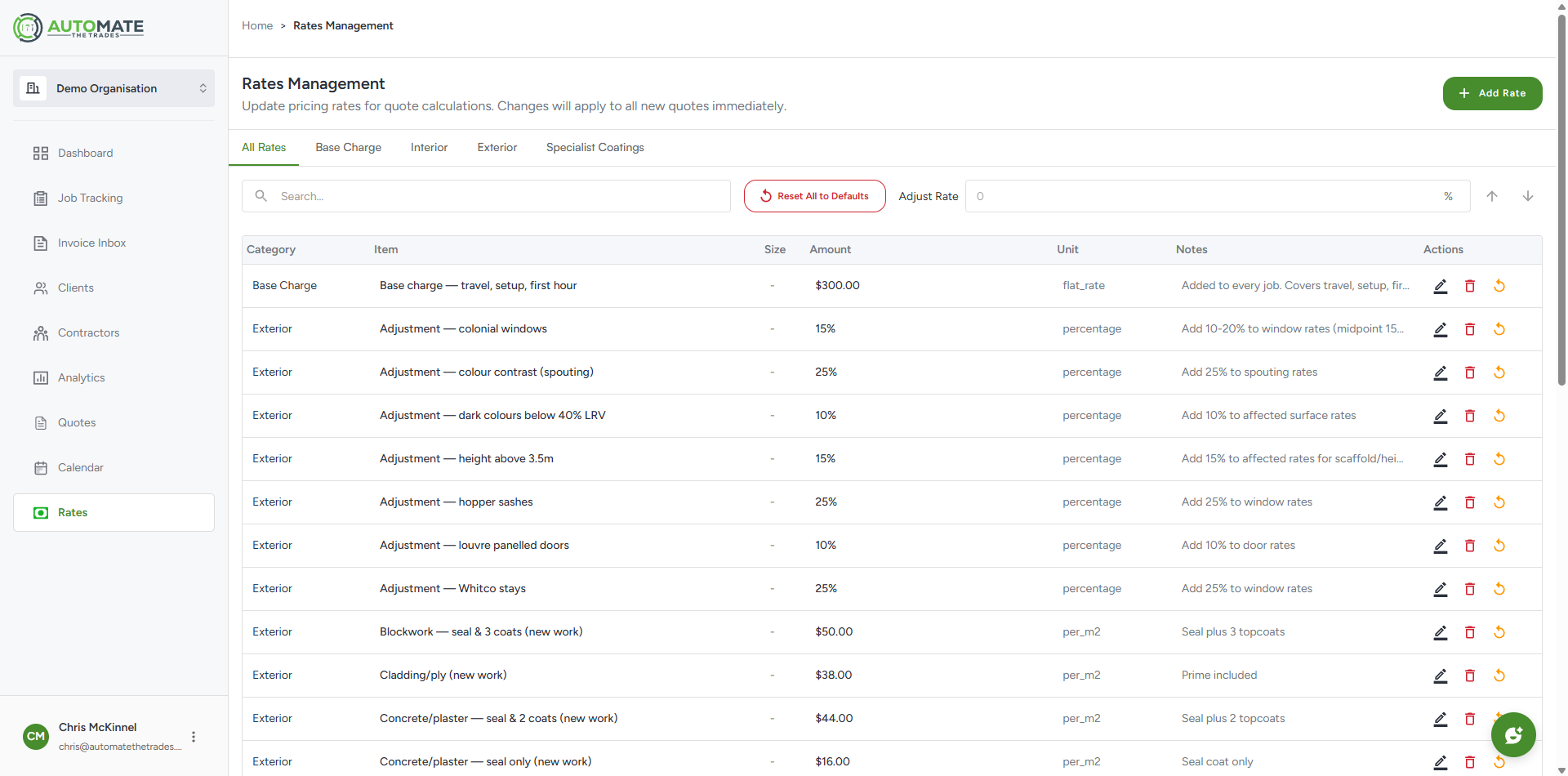Open the Contractors page from the sidebar

point(41,332)
